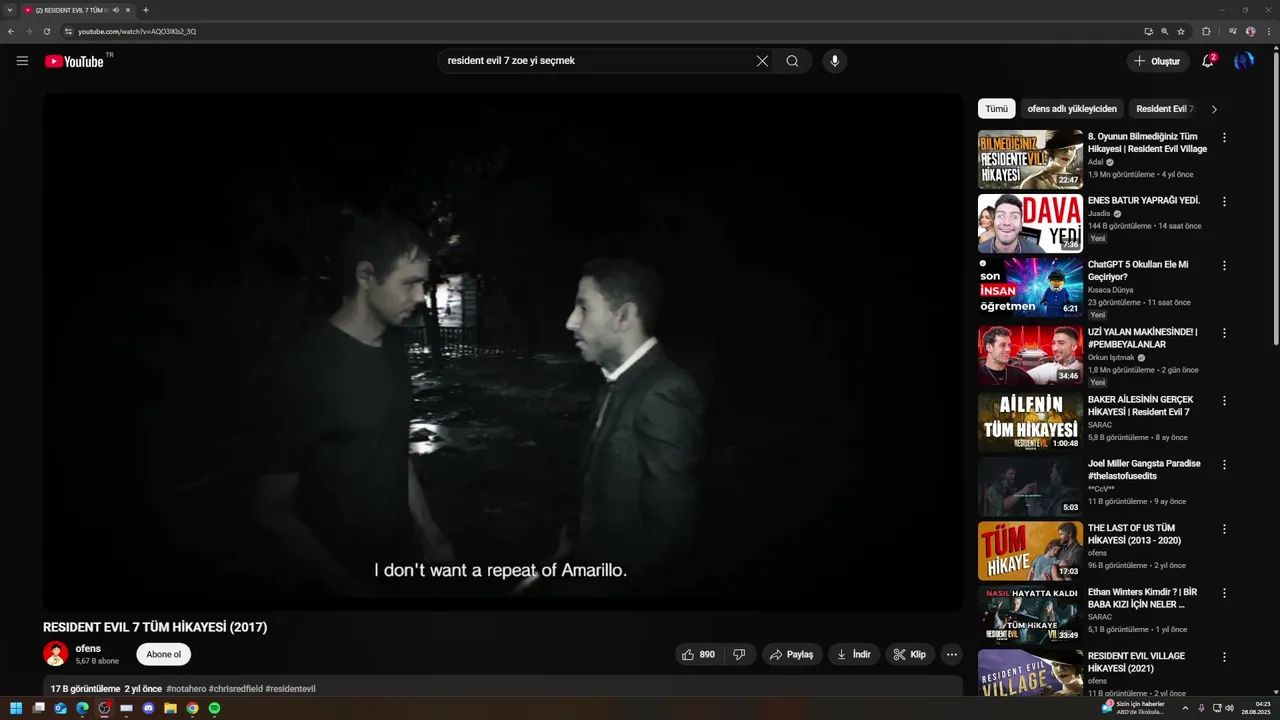Open the zoom magnifier in address bar

pos(1165,31)
